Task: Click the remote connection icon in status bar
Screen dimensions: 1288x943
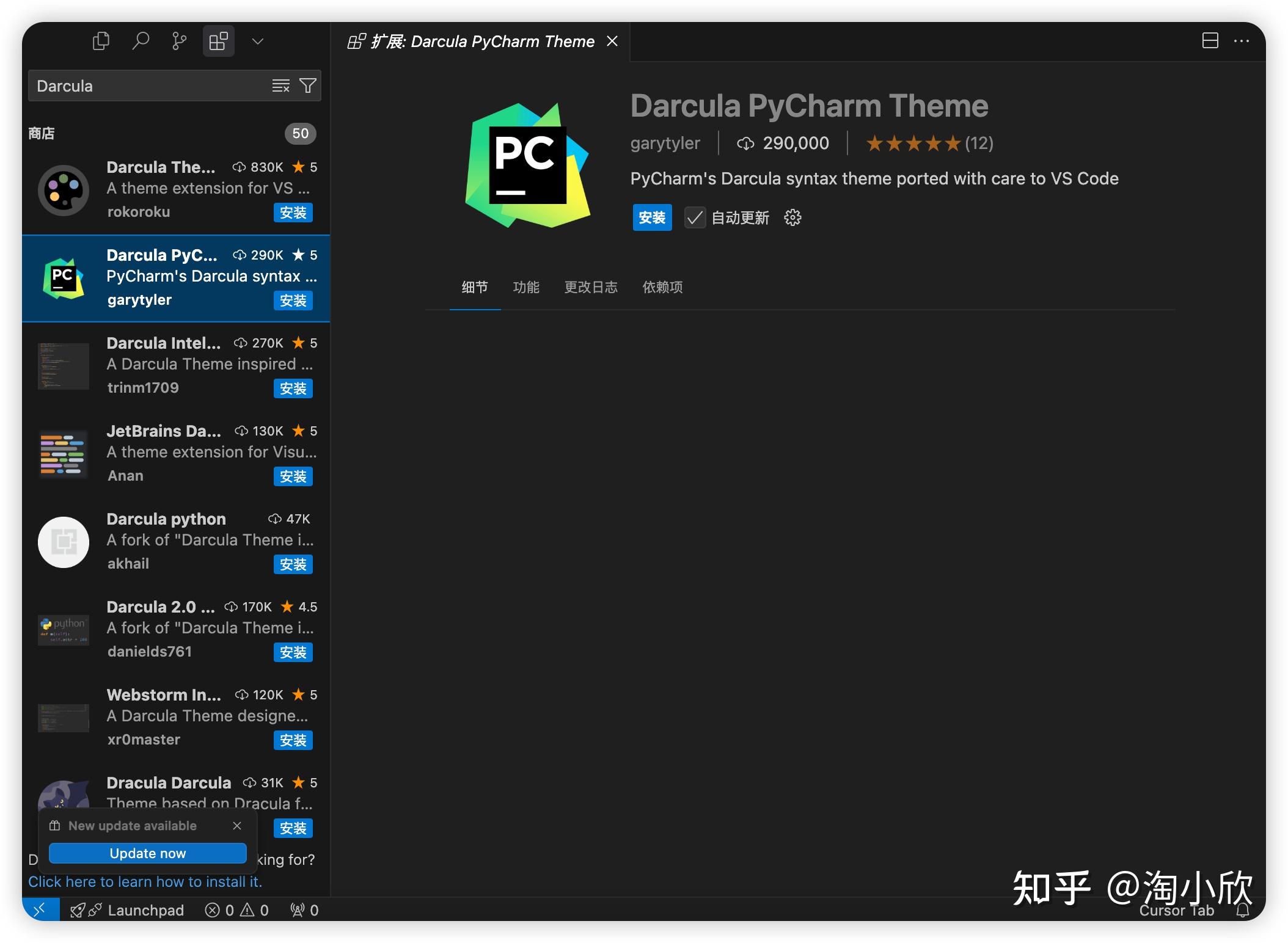Action: [x=41, y=909]
